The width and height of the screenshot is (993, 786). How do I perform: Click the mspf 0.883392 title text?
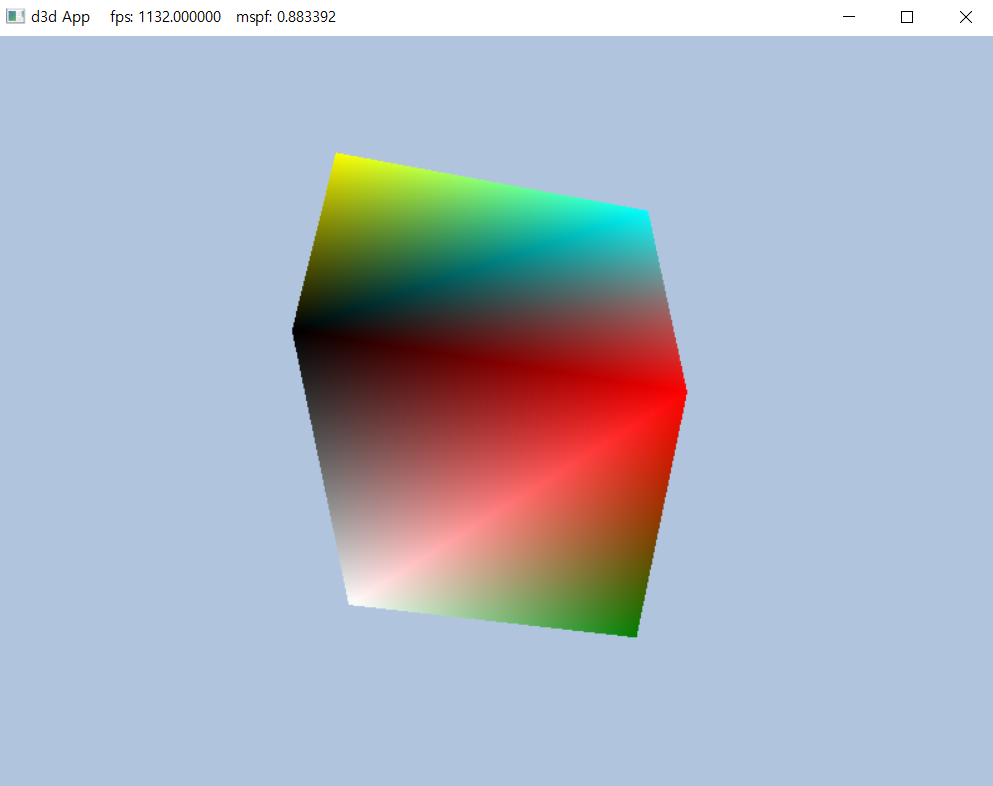(x=286, y=17)
